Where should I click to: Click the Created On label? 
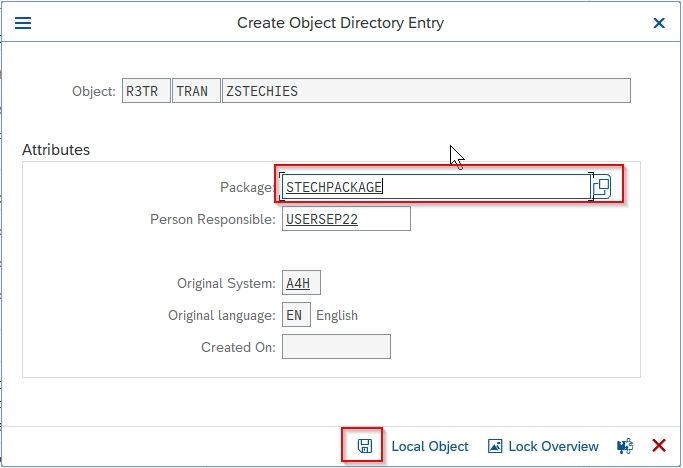(x=238, y=347)
